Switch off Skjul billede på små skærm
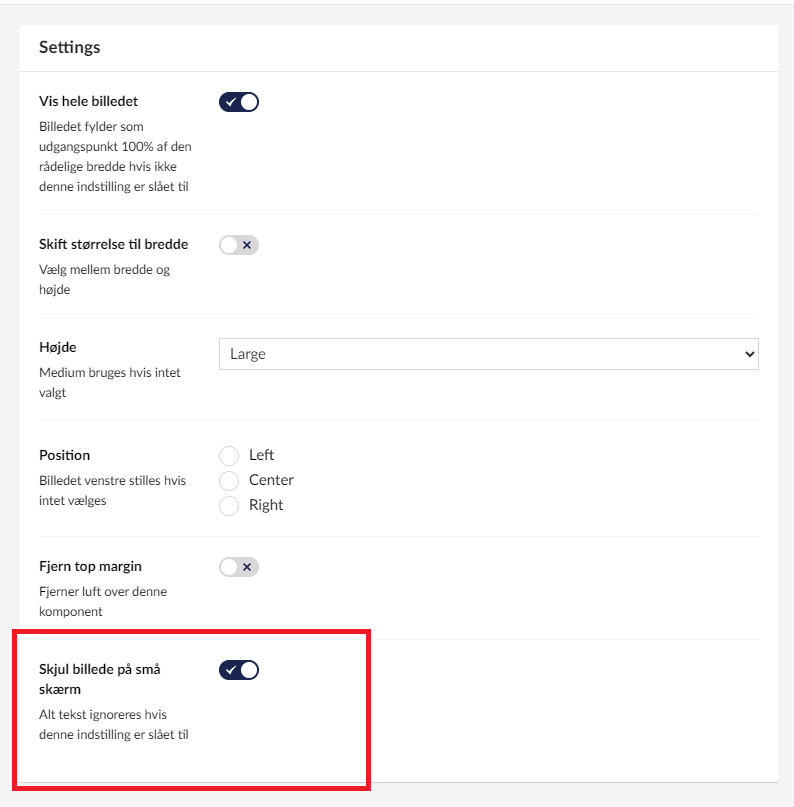 (x=239, y=670)
